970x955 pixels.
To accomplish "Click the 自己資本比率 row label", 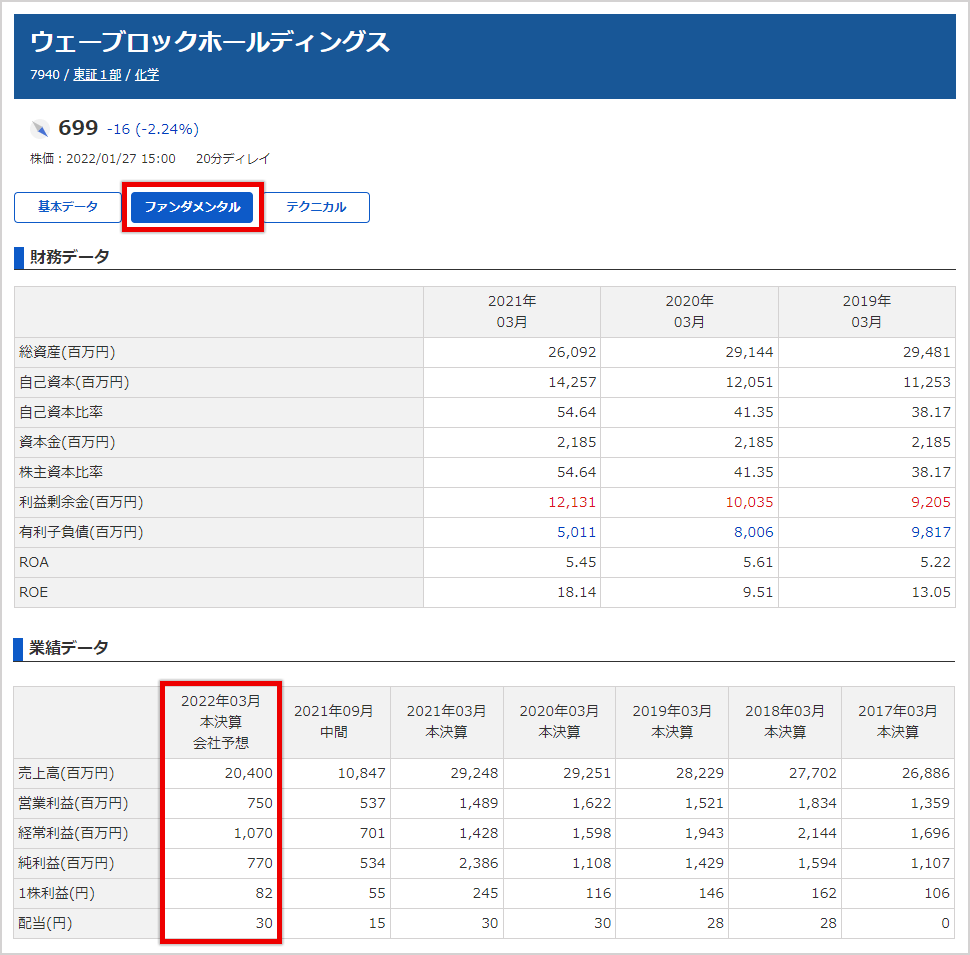I will click(61, 412).
